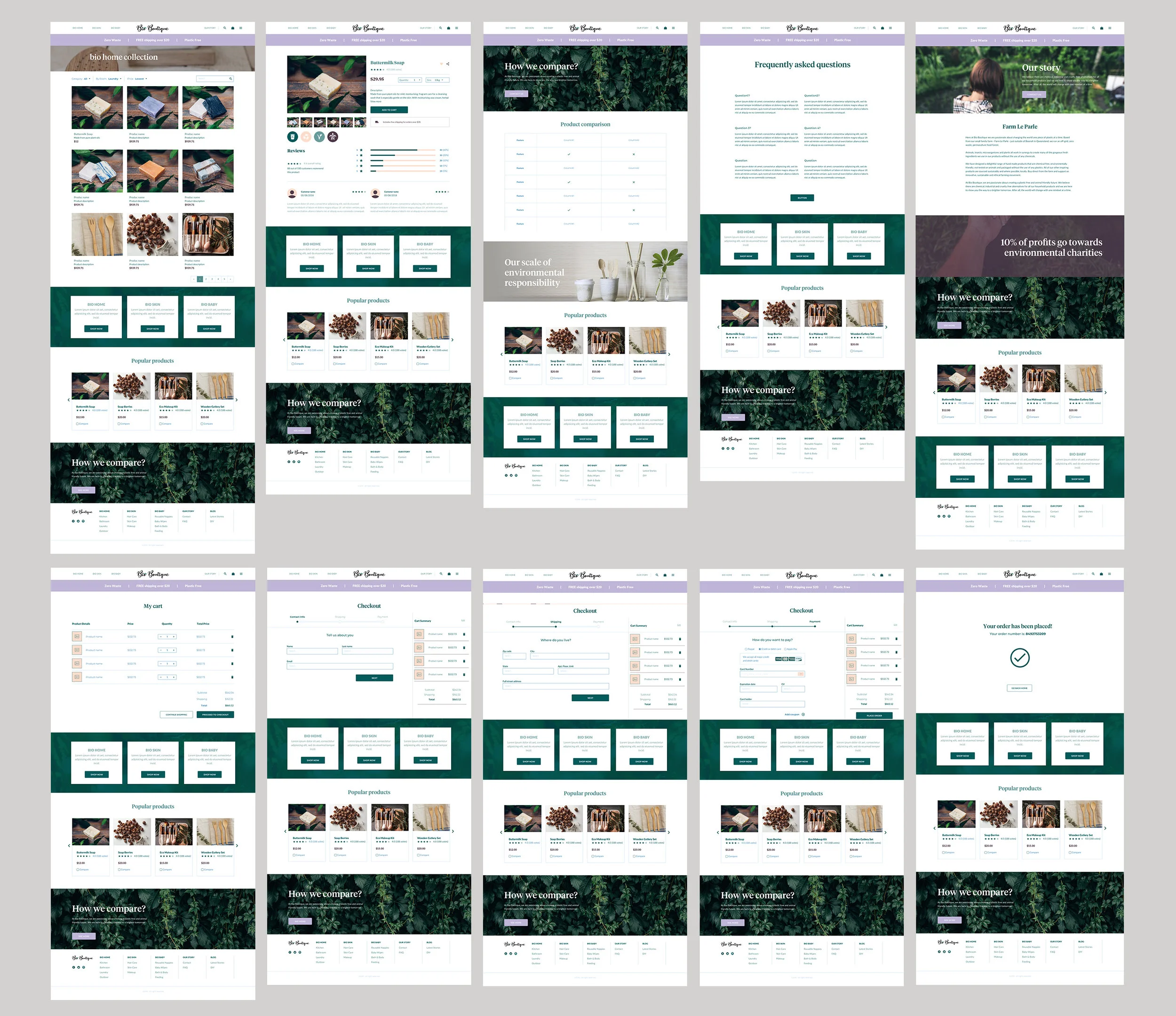Click the purple turtle badge icon

click(333, 136)
